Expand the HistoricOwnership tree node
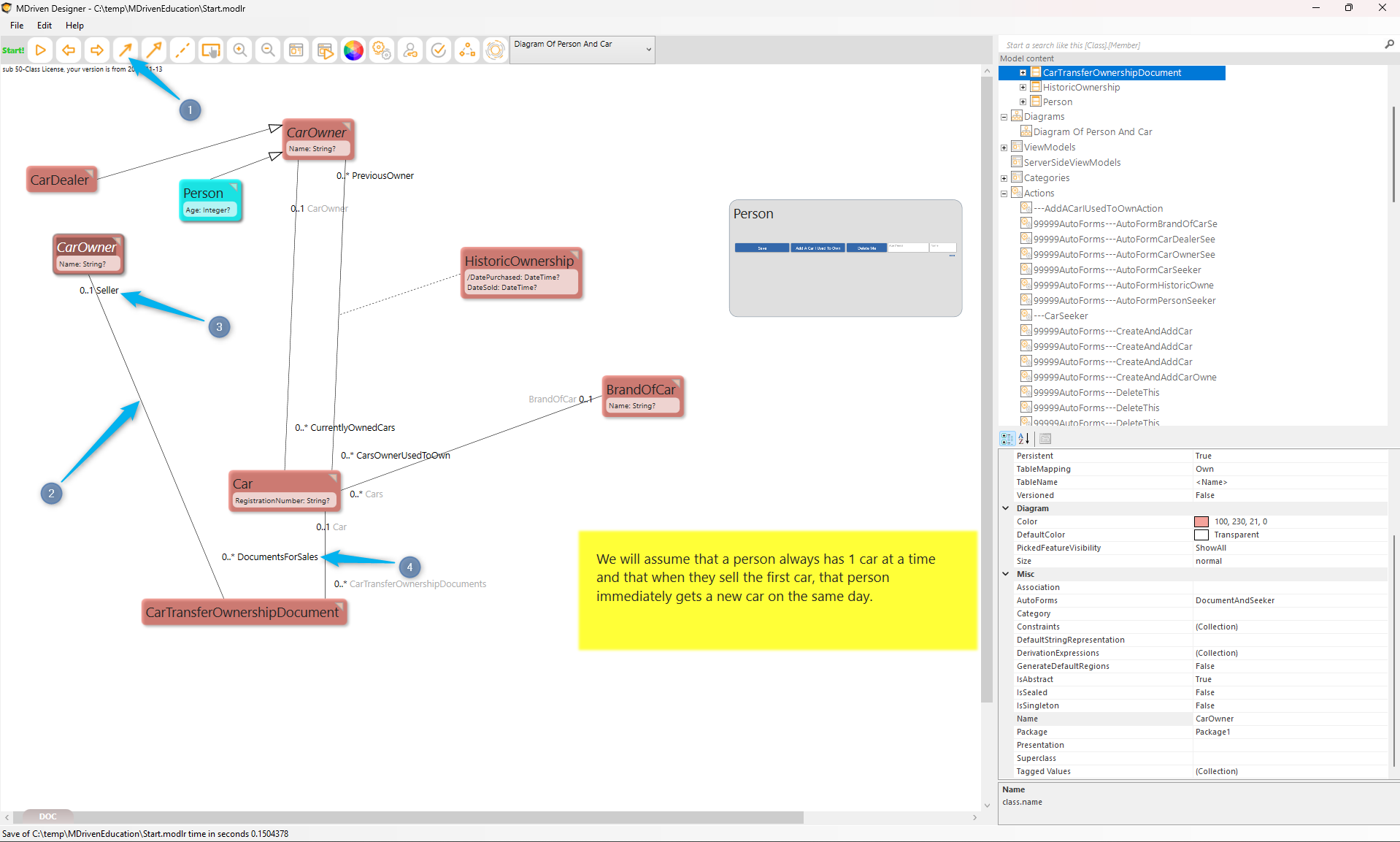Screen dimensions: 1400x842 [1023, 88]
